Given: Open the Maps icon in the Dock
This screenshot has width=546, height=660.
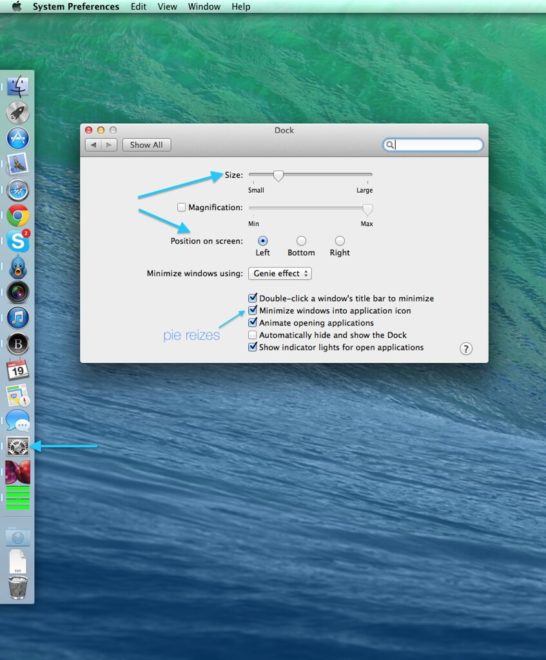Looking at the screenshot, I should coord(18,395).
